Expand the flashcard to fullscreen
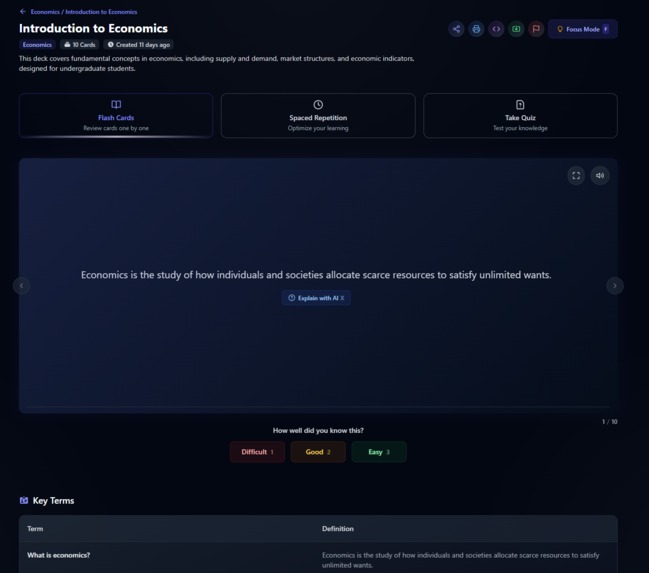The height and width of the screenshot is (573, 649). pyautogui.click(x=576, y=176)
